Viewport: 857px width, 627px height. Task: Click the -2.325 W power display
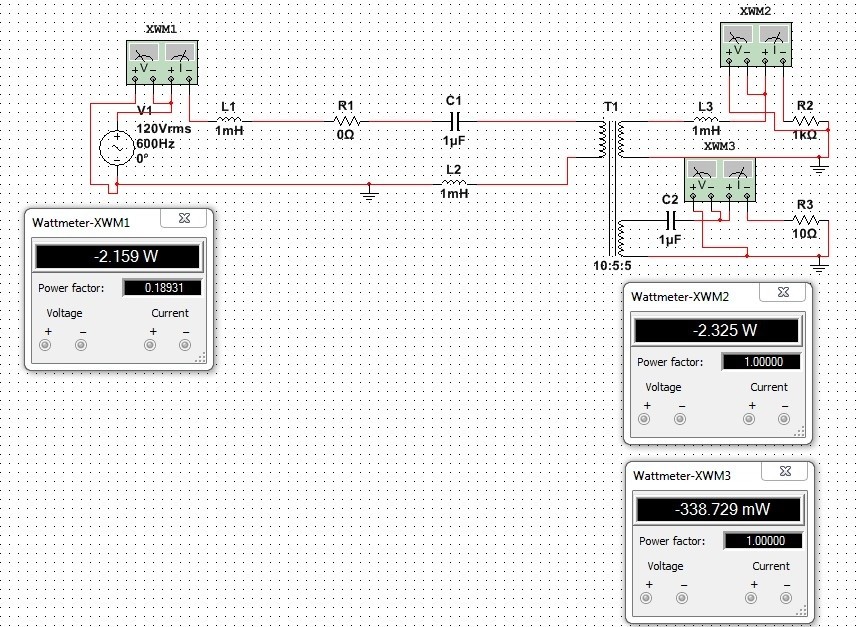(x=717, y=330)
